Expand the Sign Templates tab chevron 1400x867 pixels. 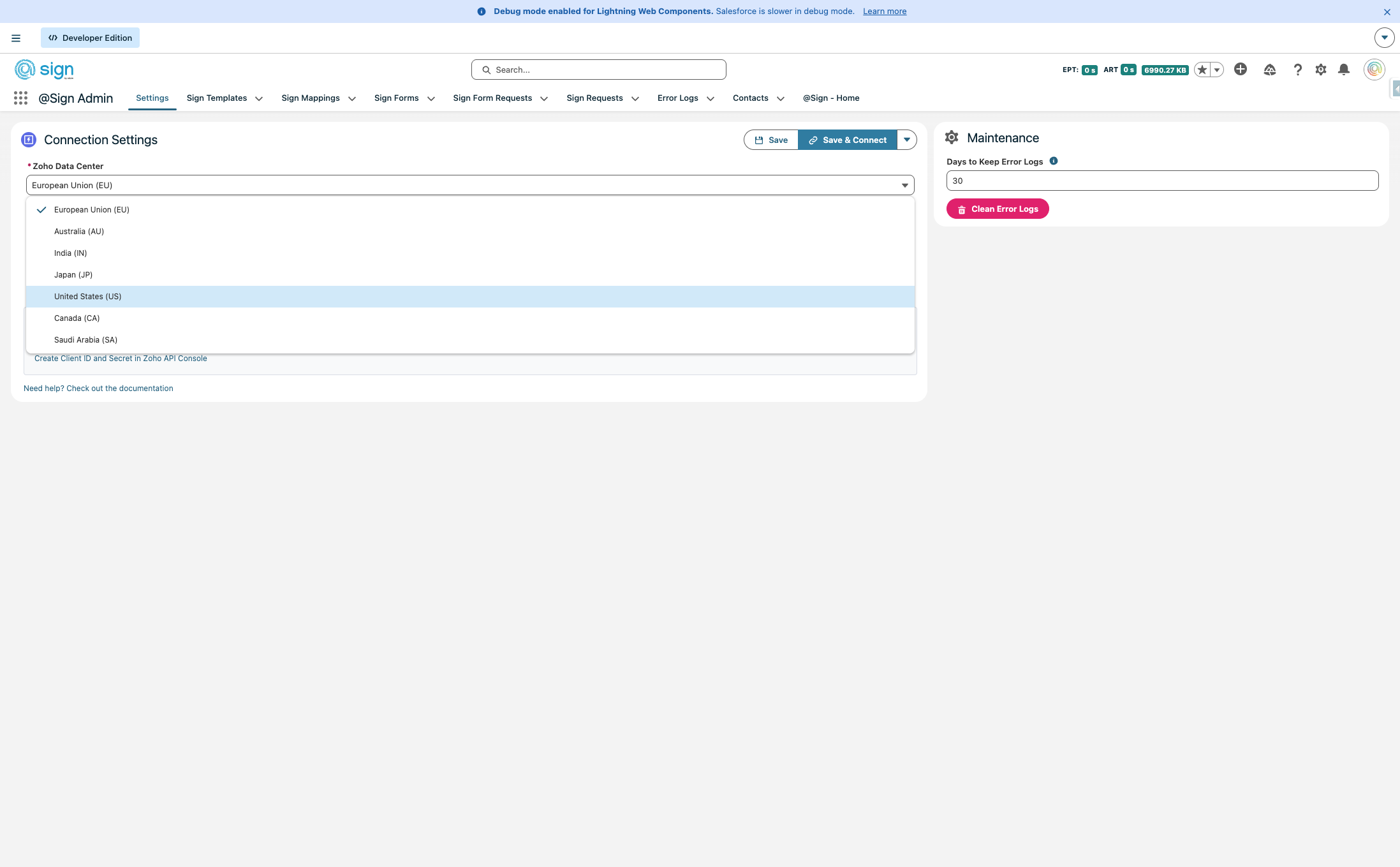(259, 98)
